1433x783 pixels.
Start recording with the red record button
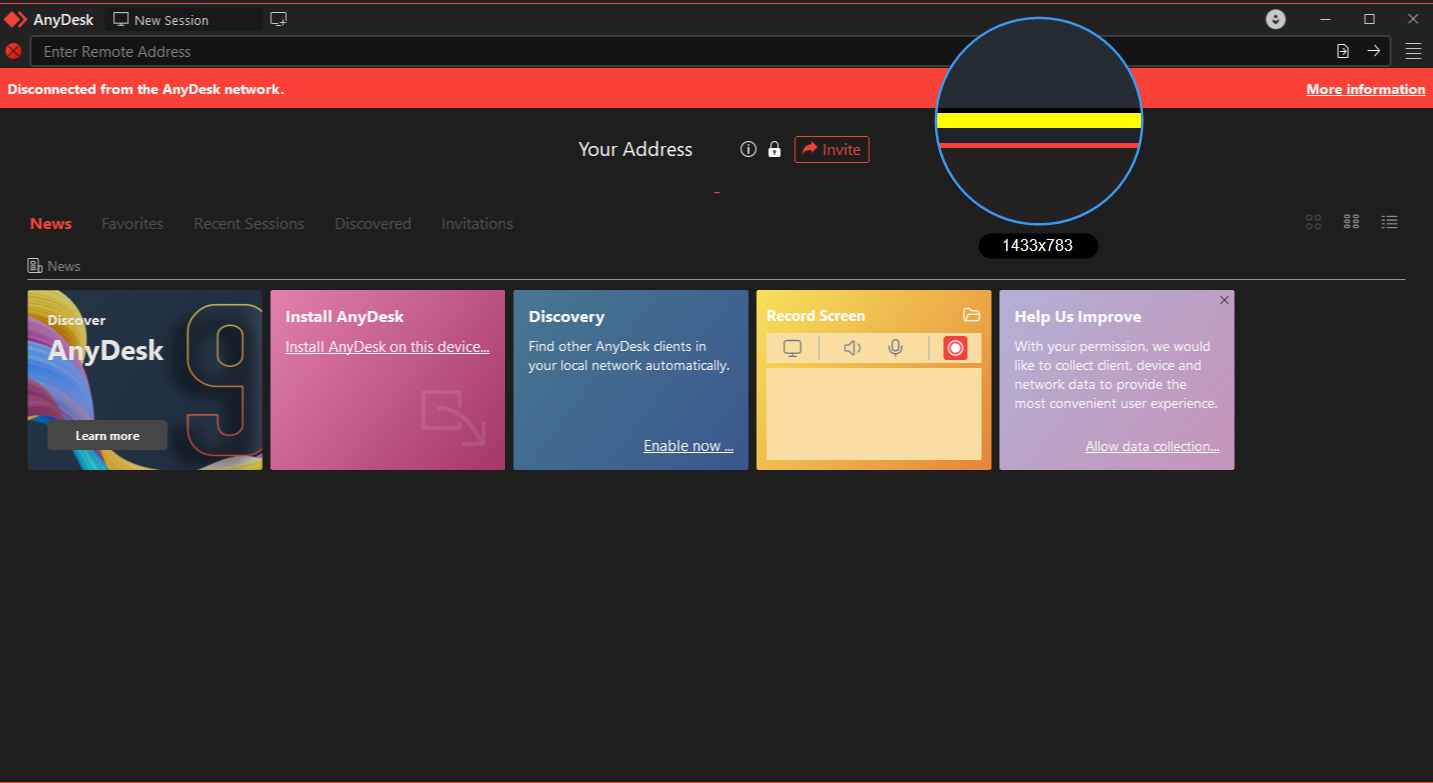coord(955,348)
